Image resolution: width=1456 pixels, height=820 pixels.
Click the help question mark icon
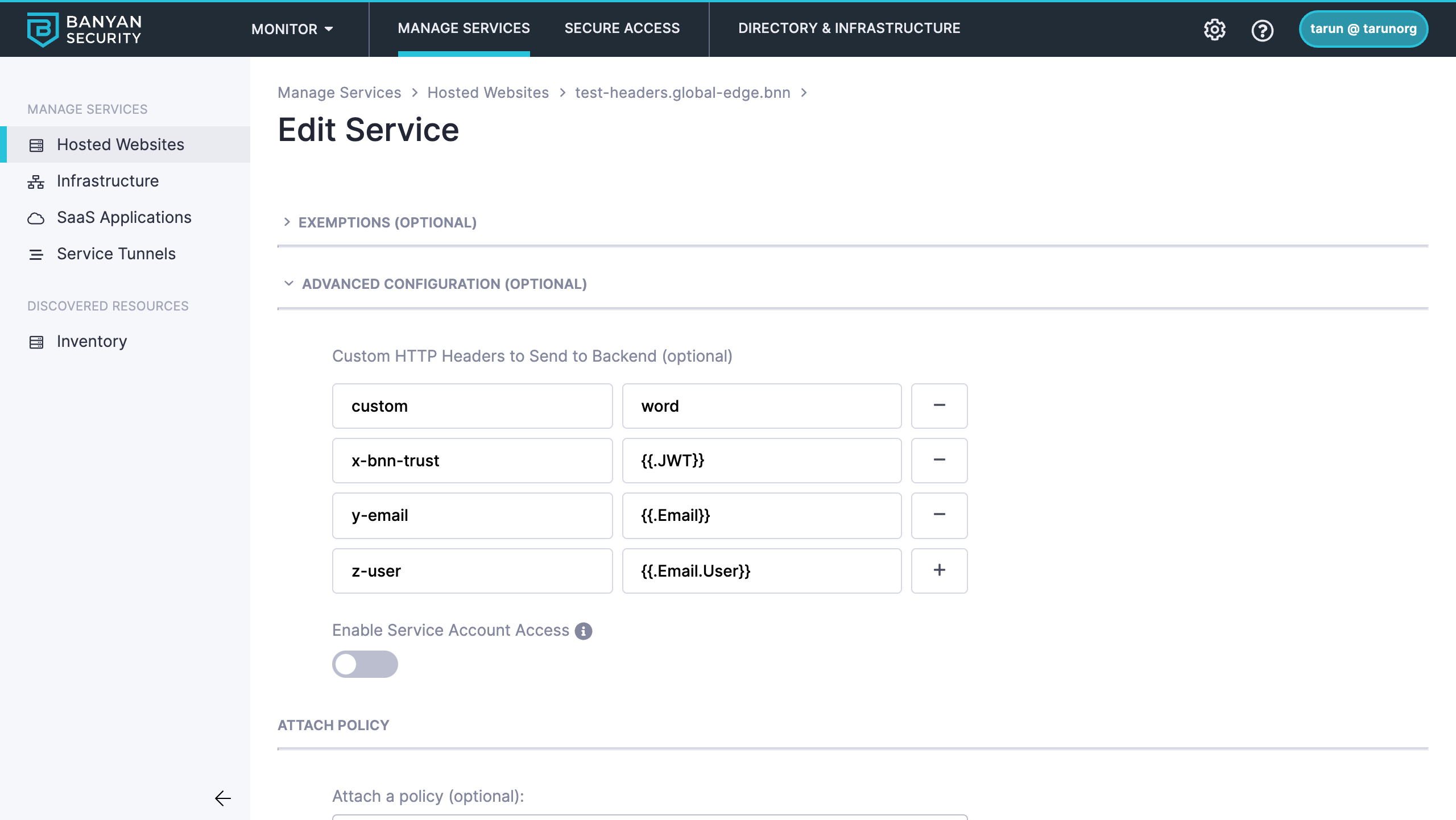tap(1262, 30)
